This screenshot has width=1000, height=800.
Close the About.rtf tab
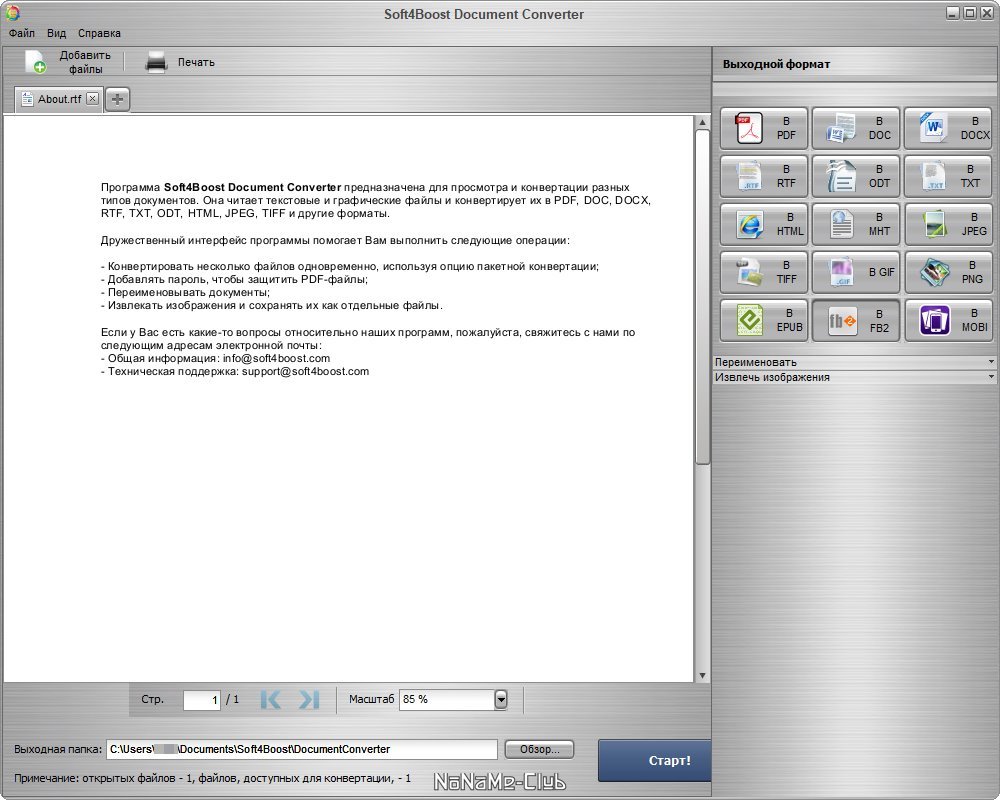pos(92,99)
